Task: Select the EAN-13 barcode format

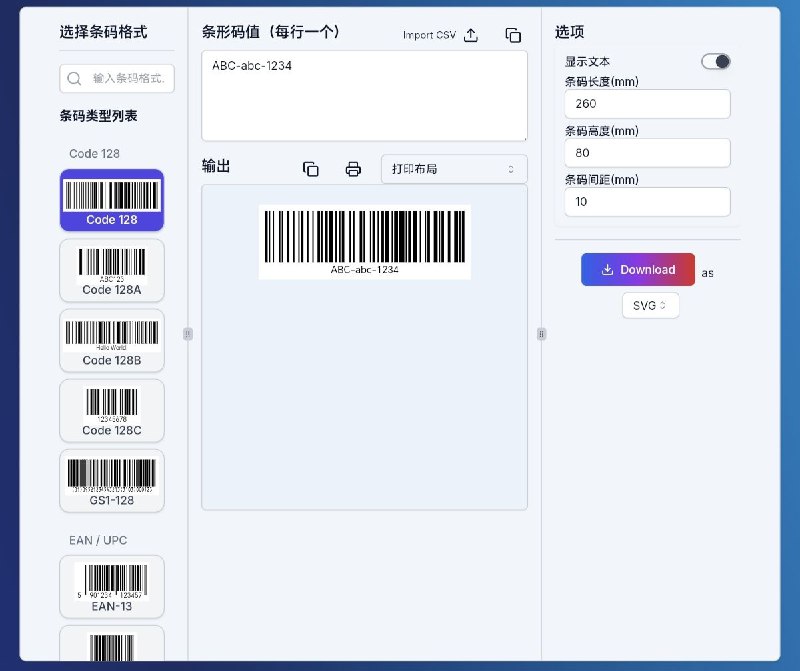Action: (x=112, y=587)
